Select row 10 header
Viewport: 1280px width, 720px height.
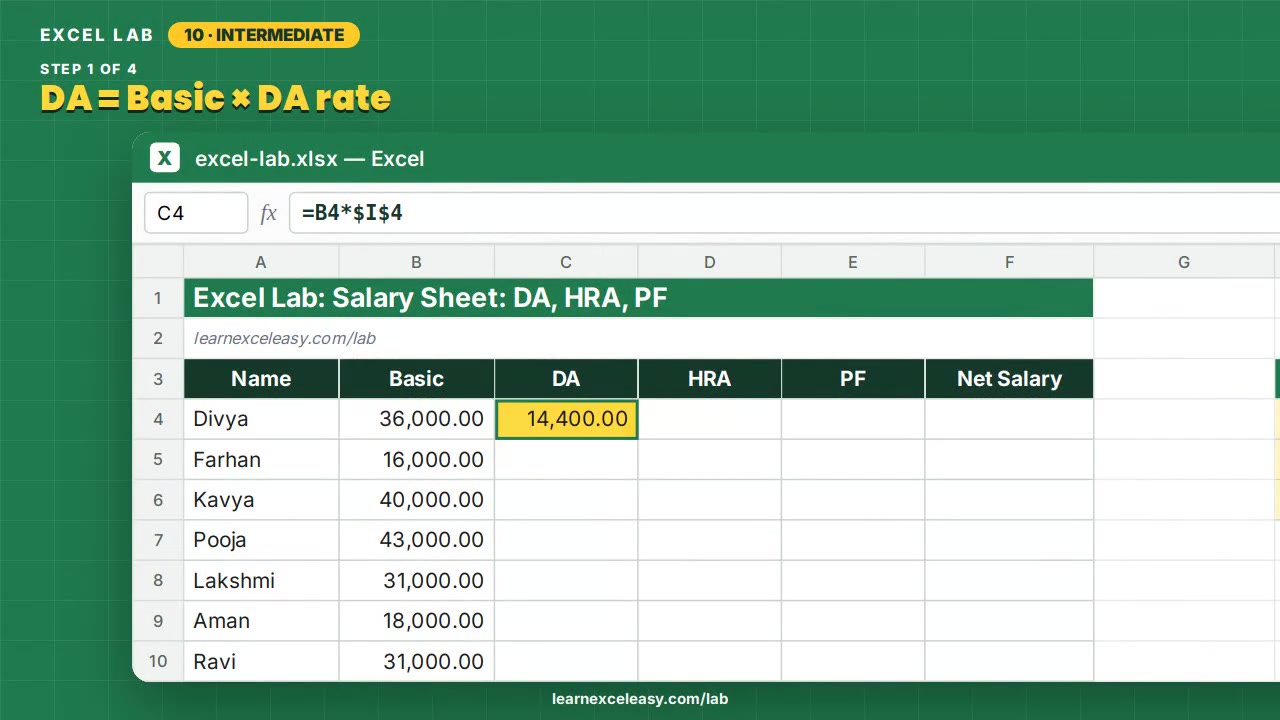click(158, 661)
